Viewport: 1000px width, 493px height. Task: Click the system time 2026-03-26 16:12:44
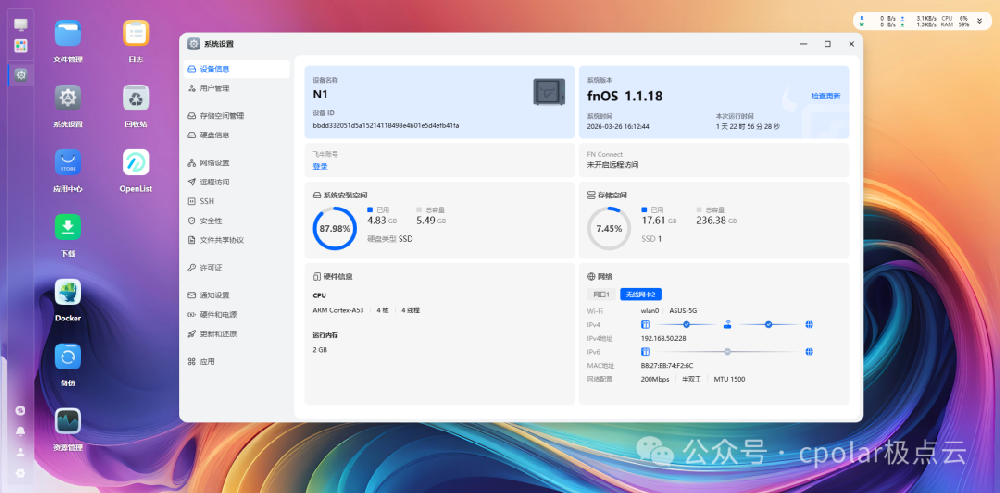point(618,126)
